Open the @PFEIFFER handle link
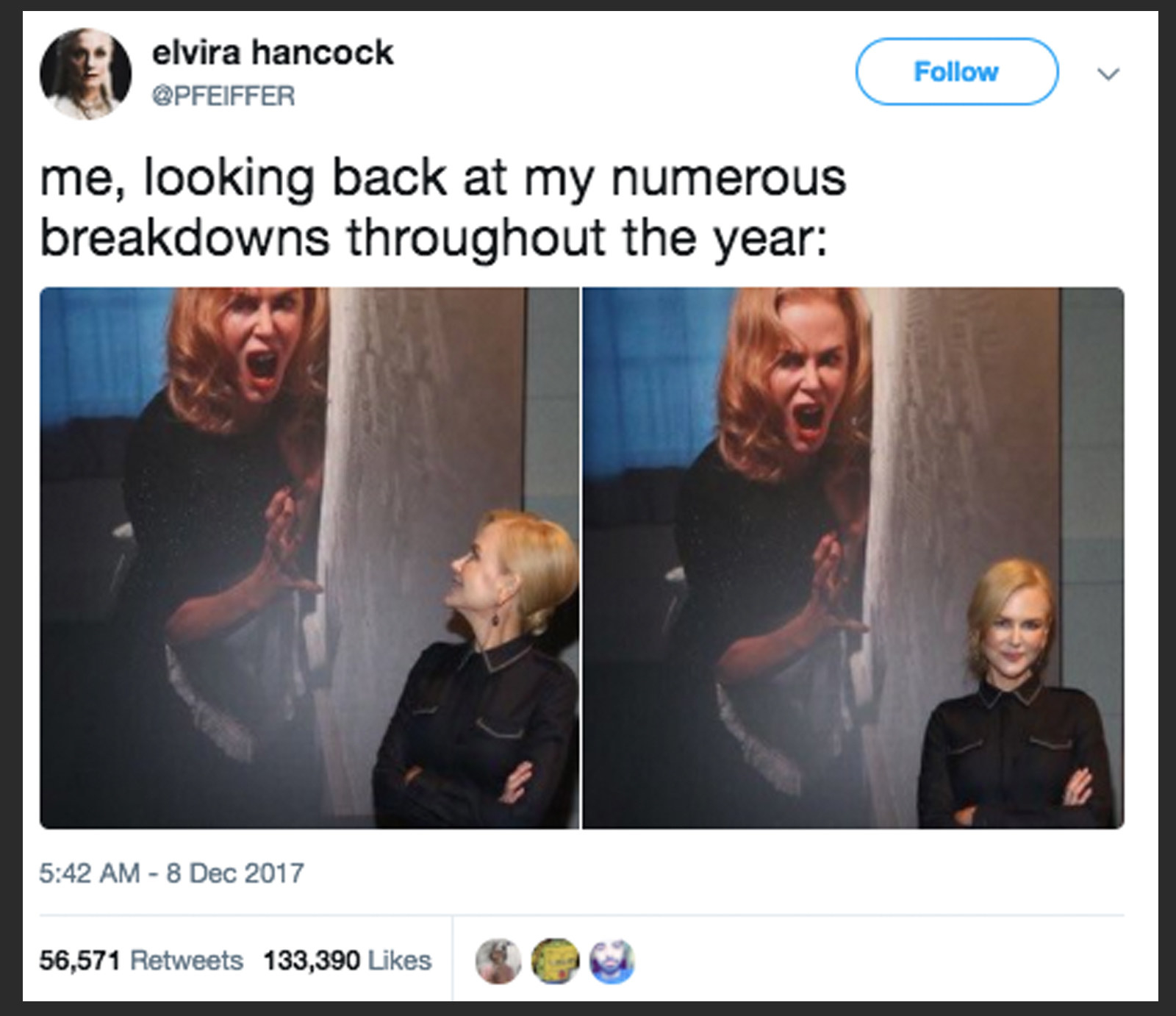The height and width of the screenshot is (1016, 1176). pyautogui.click(x=223, y=96)
